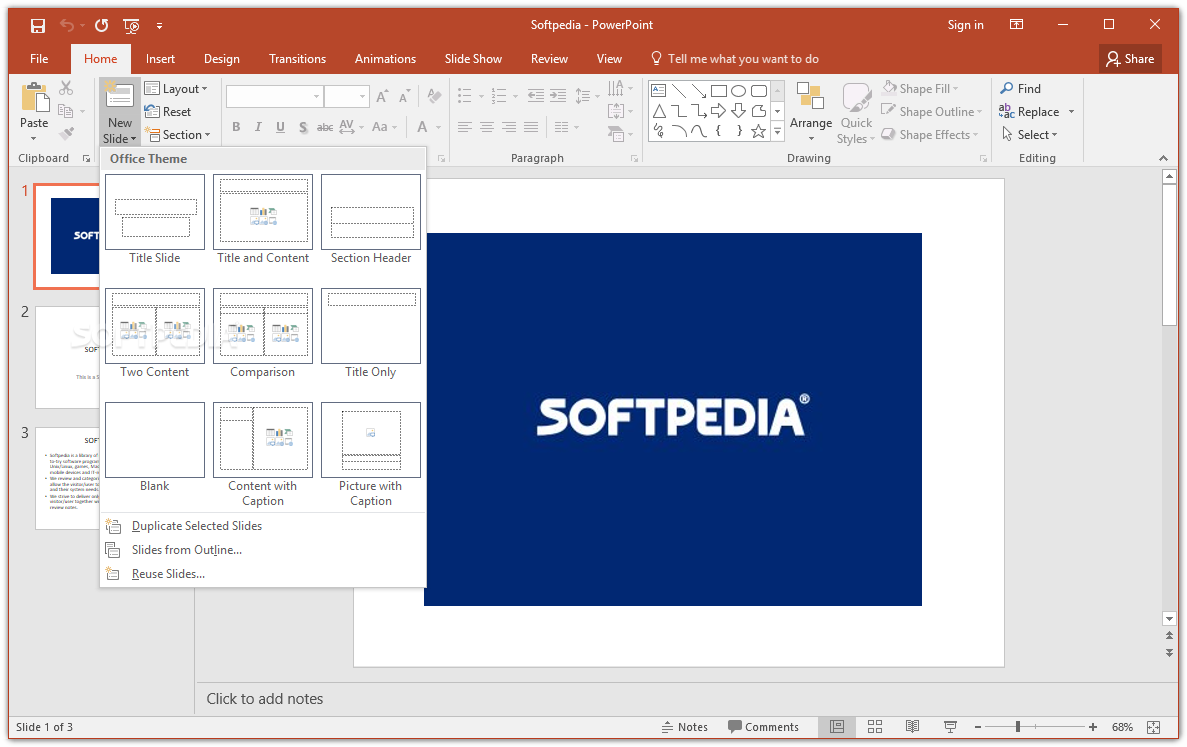Click the Cut scissors icon
Screen dimensions: 1187x747
point(66,89)
